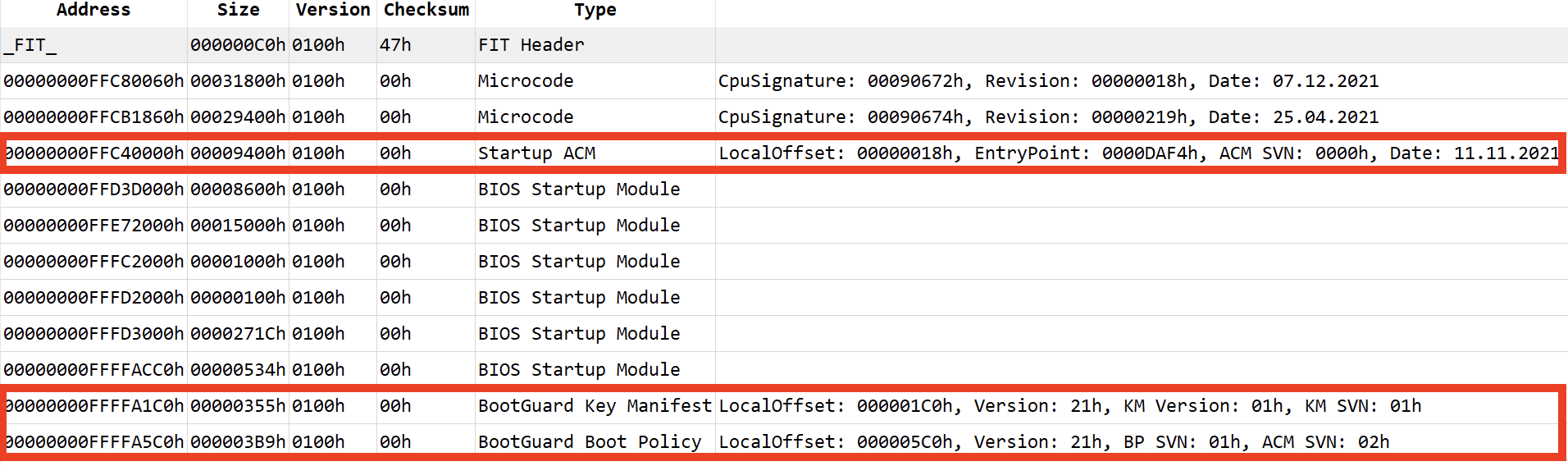This screenshot has height=466, width=1568.
Task: Sort by the Size column header
Action: (238, 10)
